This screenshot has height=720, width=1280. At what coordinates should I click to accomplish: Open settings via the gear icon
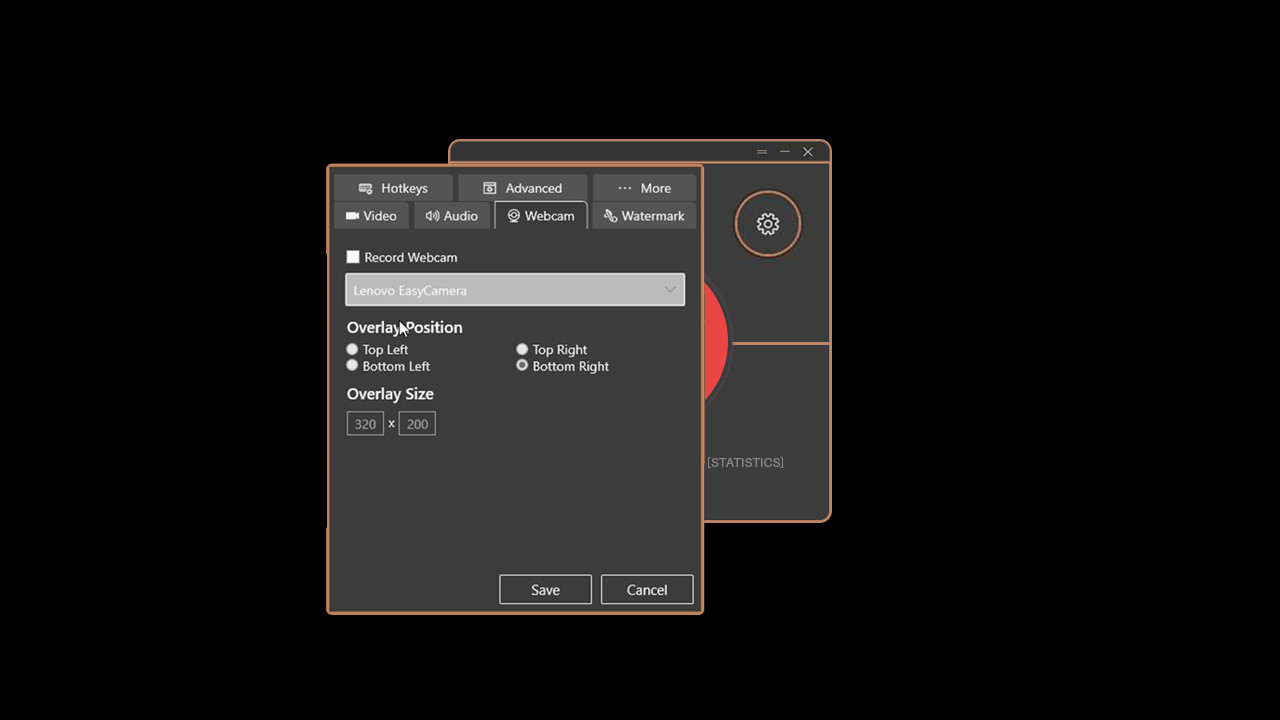click(x=768, y=224)
